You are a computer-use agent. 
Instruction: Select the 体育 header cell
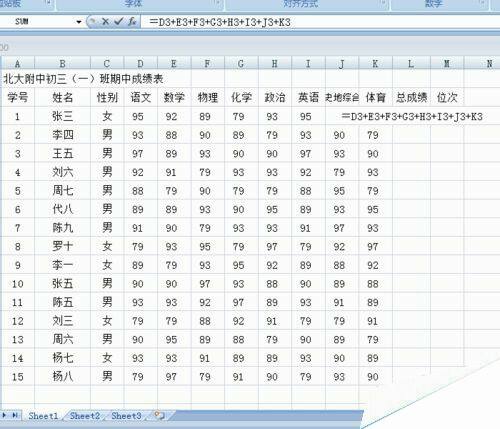point(376,97)
